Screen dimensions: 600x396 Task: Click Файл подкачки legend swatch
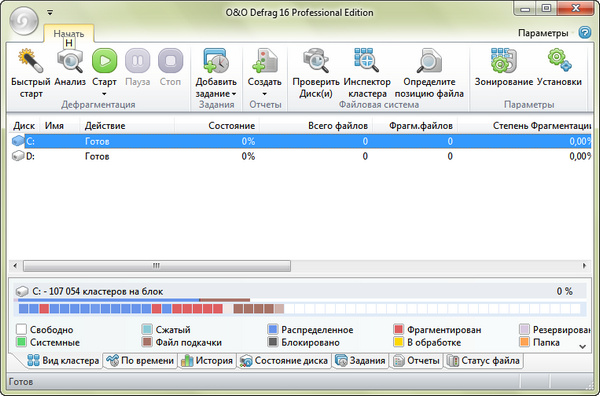[147, 342]
